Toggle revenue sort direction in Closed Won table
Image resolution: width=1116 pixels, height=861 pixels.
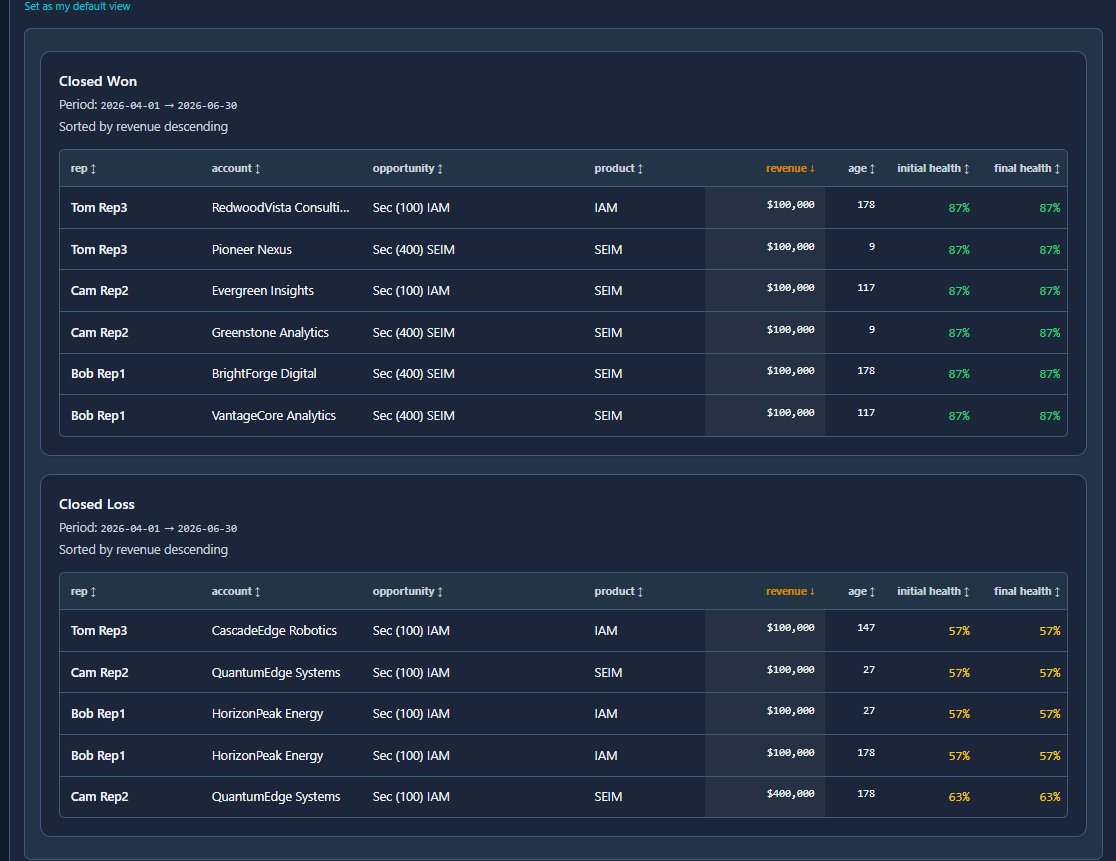(790, 169)
